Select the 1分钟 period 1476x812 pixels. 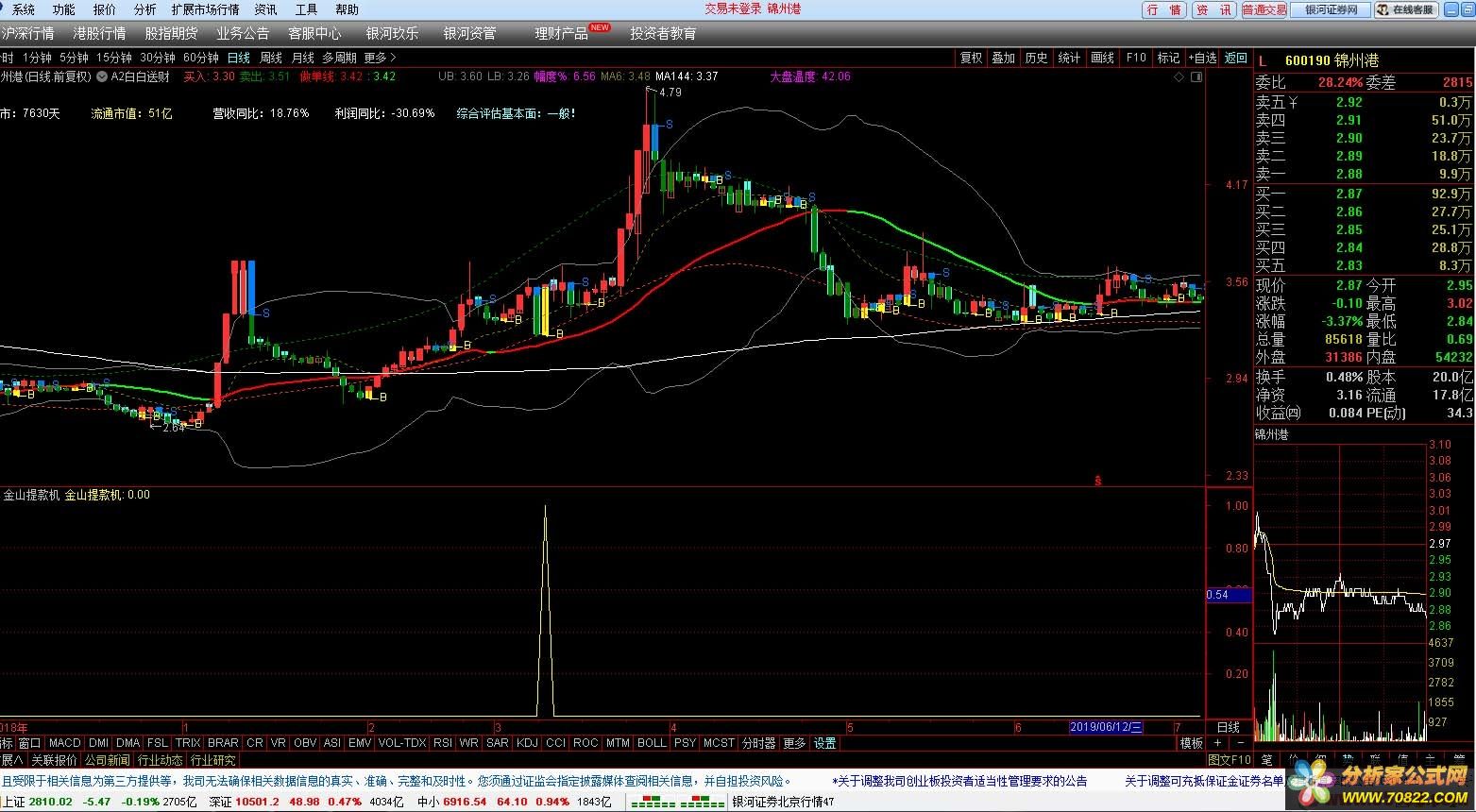37,58
